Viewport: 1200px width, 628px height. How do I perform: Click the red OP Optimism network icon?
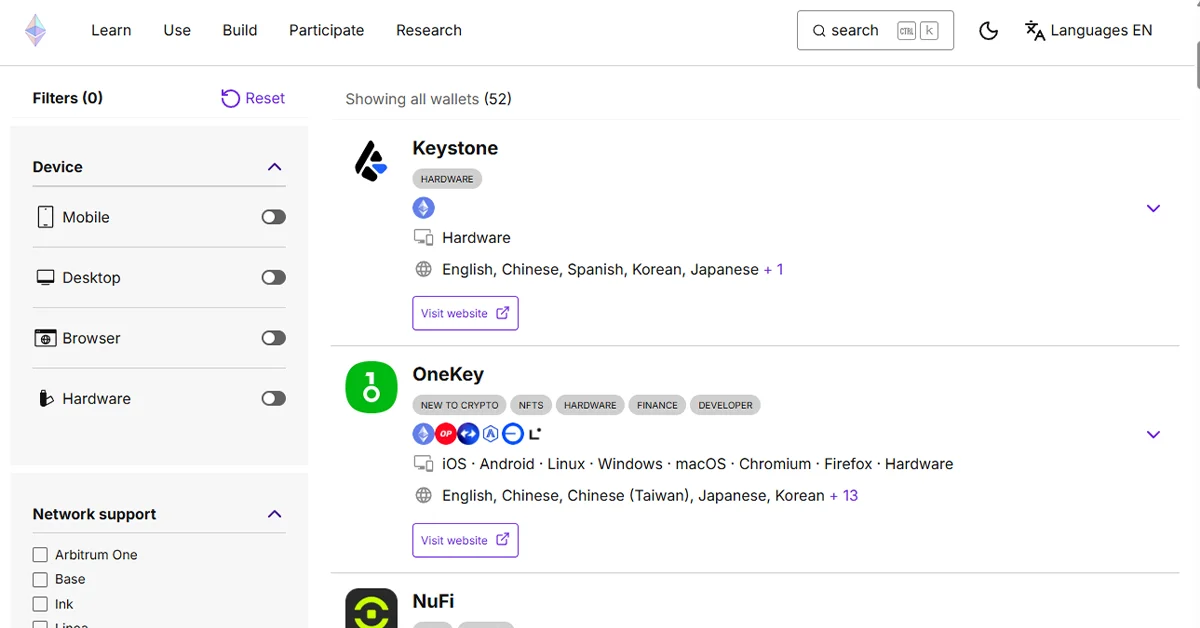446,434
